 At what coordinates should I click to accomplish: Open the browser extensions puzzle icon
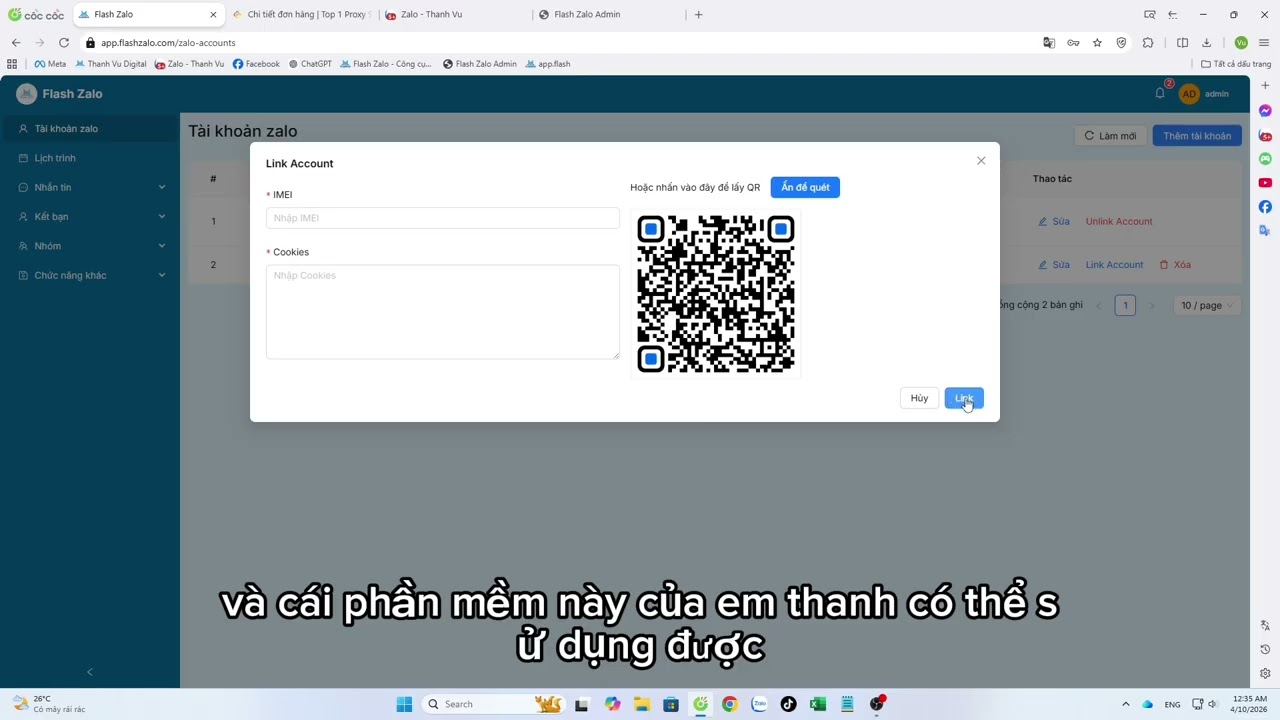tap(1148, 43)
